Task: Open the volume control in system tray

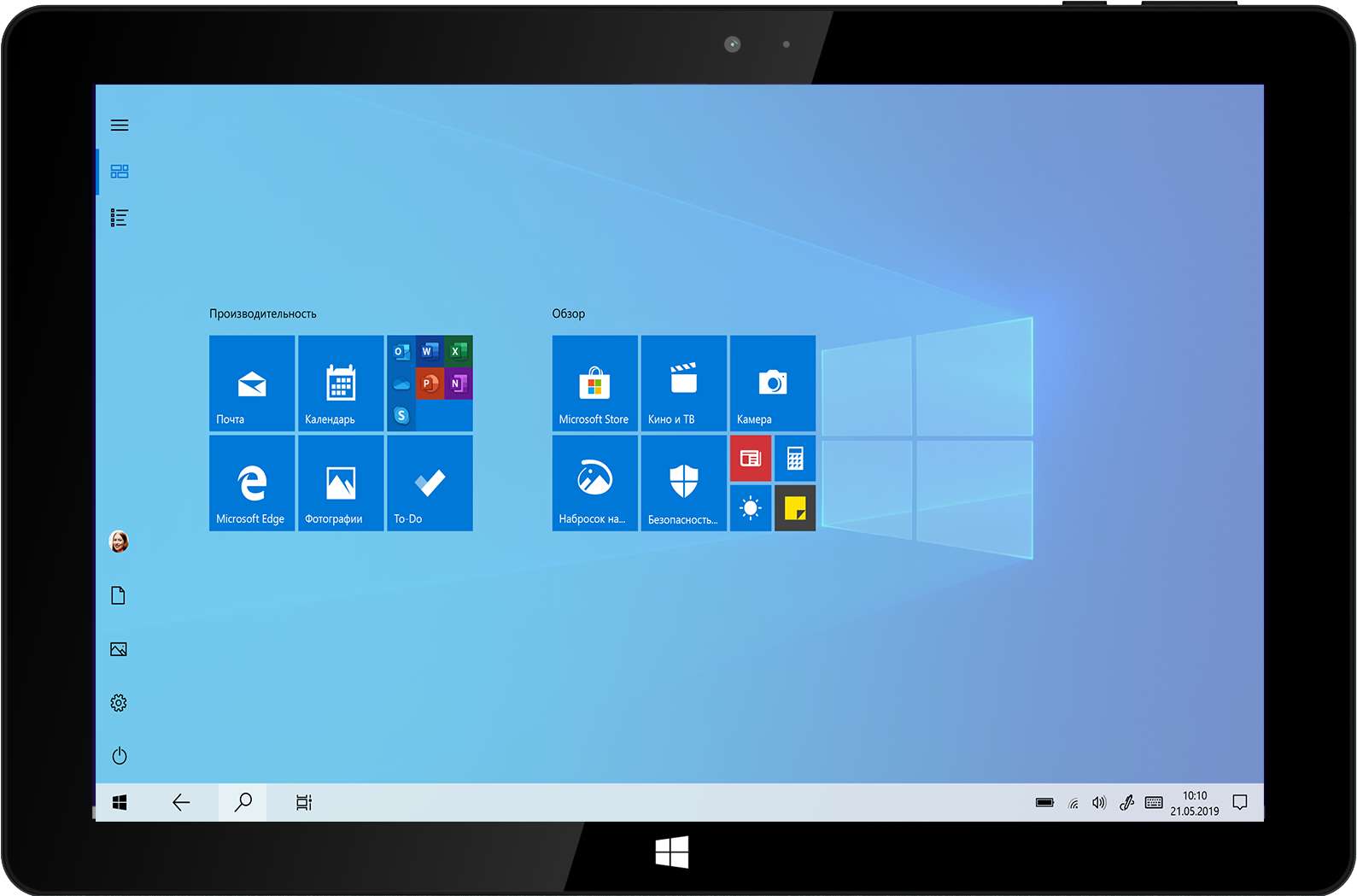Action: pyautogui.click(x=1099, y=803)
